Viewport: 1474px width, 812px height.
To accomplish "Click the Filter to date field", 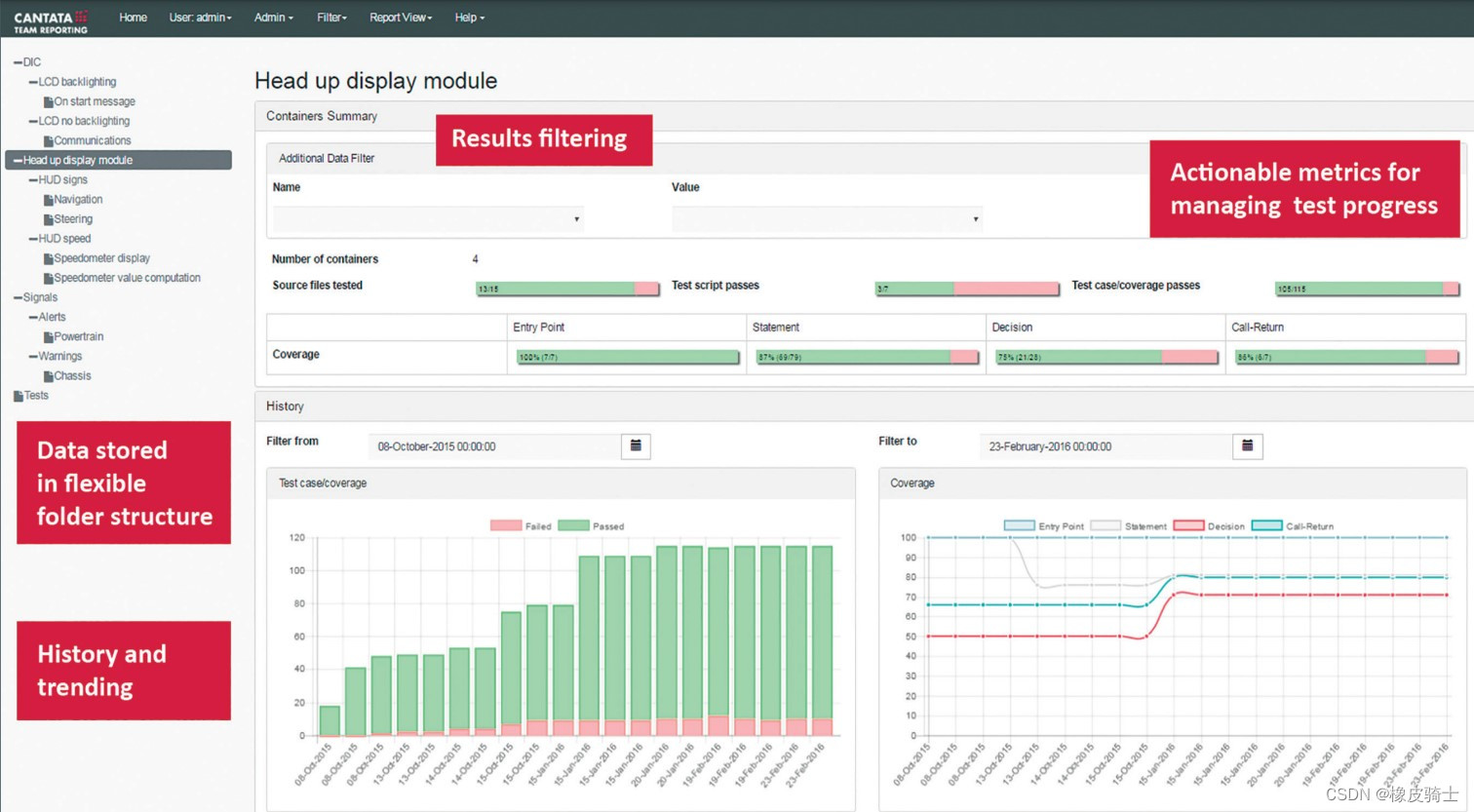I will coord(1106,446).
